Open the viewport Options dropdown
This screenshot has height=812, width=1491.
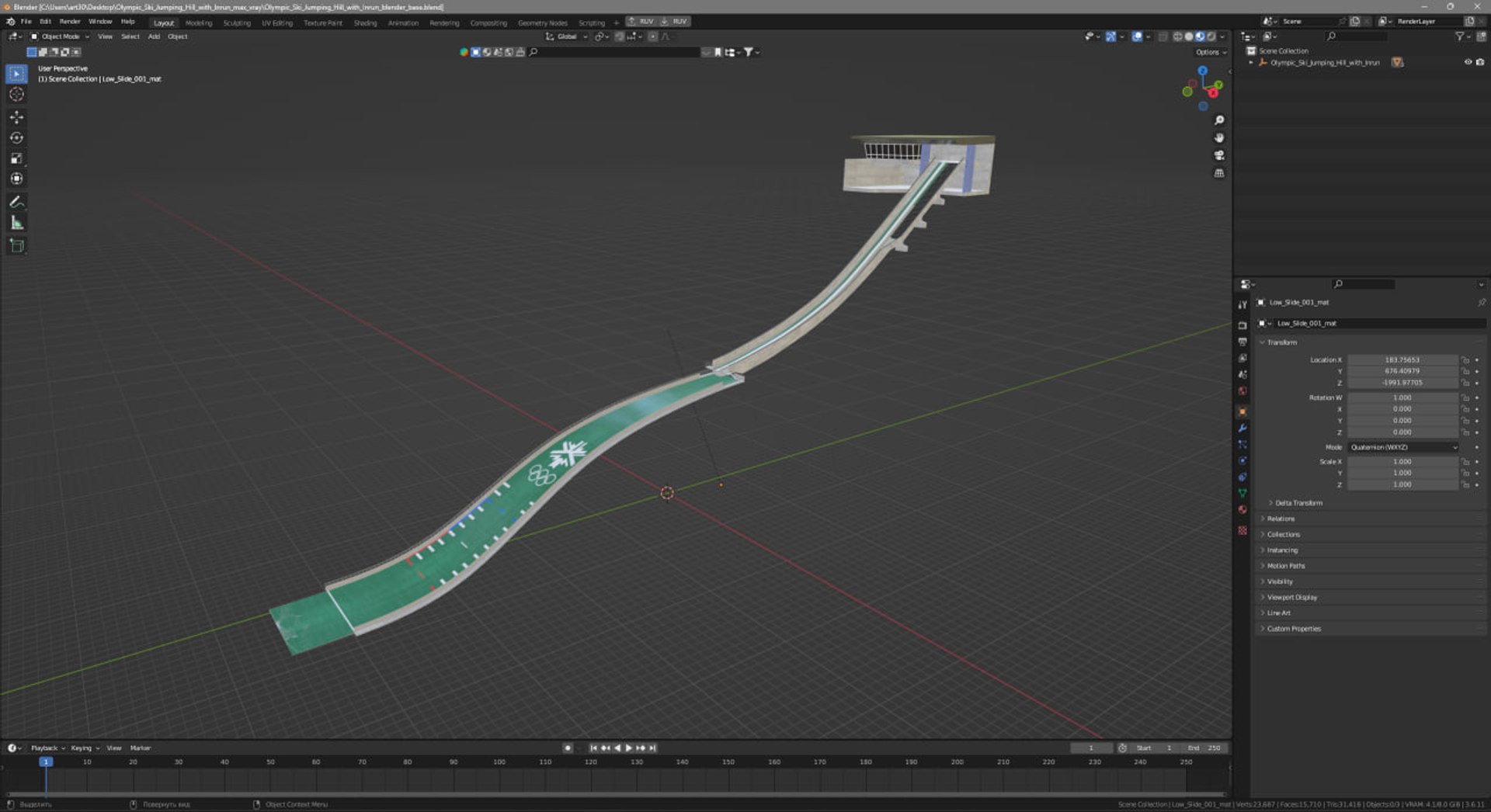[1211, 52]
